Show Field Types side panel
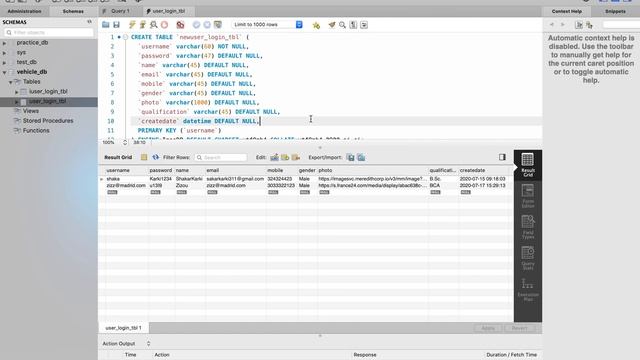The width and height of the screenshot is (640, 360). click(x=528, y=227)
